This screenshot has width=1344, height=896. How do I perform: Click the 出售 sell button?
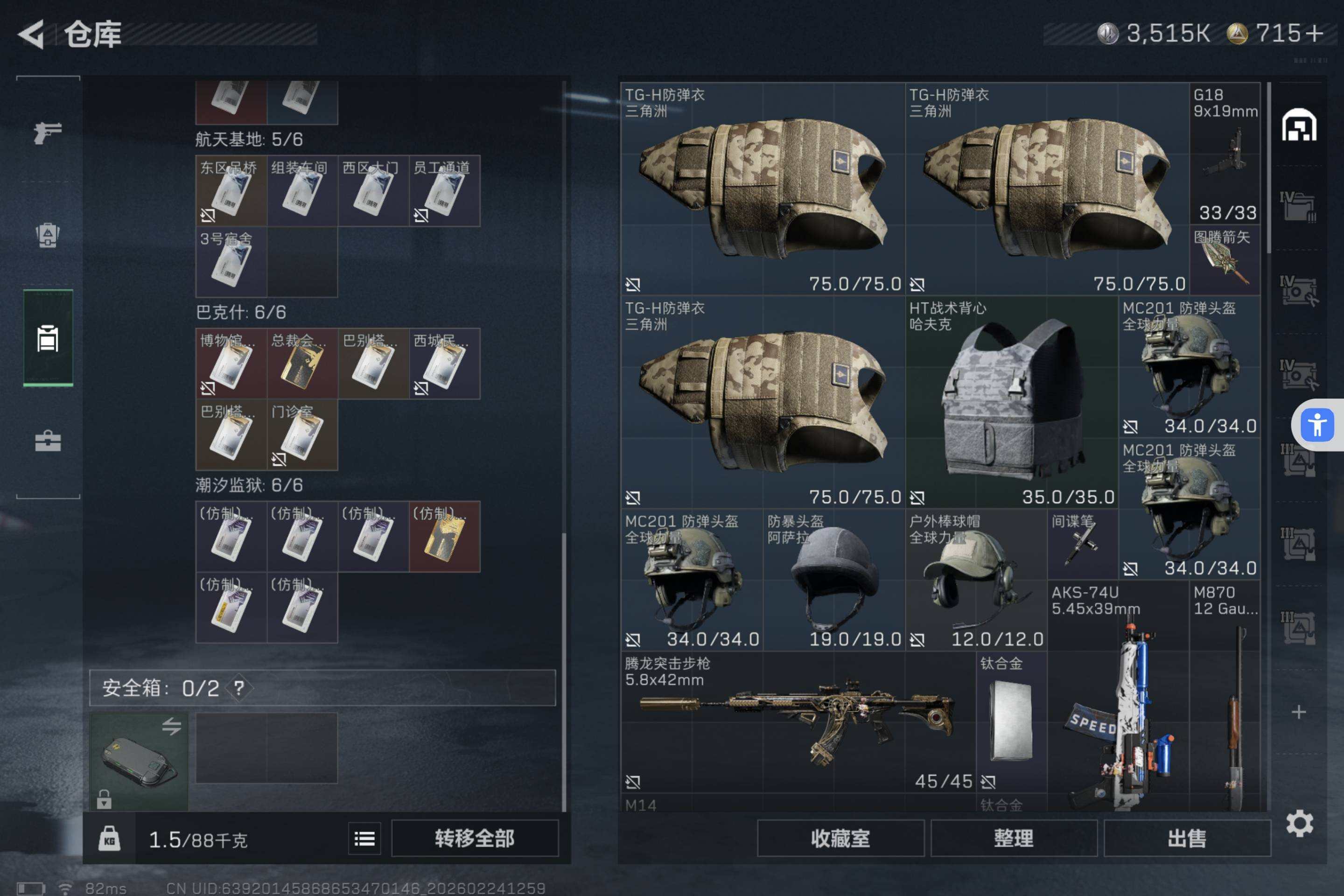click(1187, 838)
